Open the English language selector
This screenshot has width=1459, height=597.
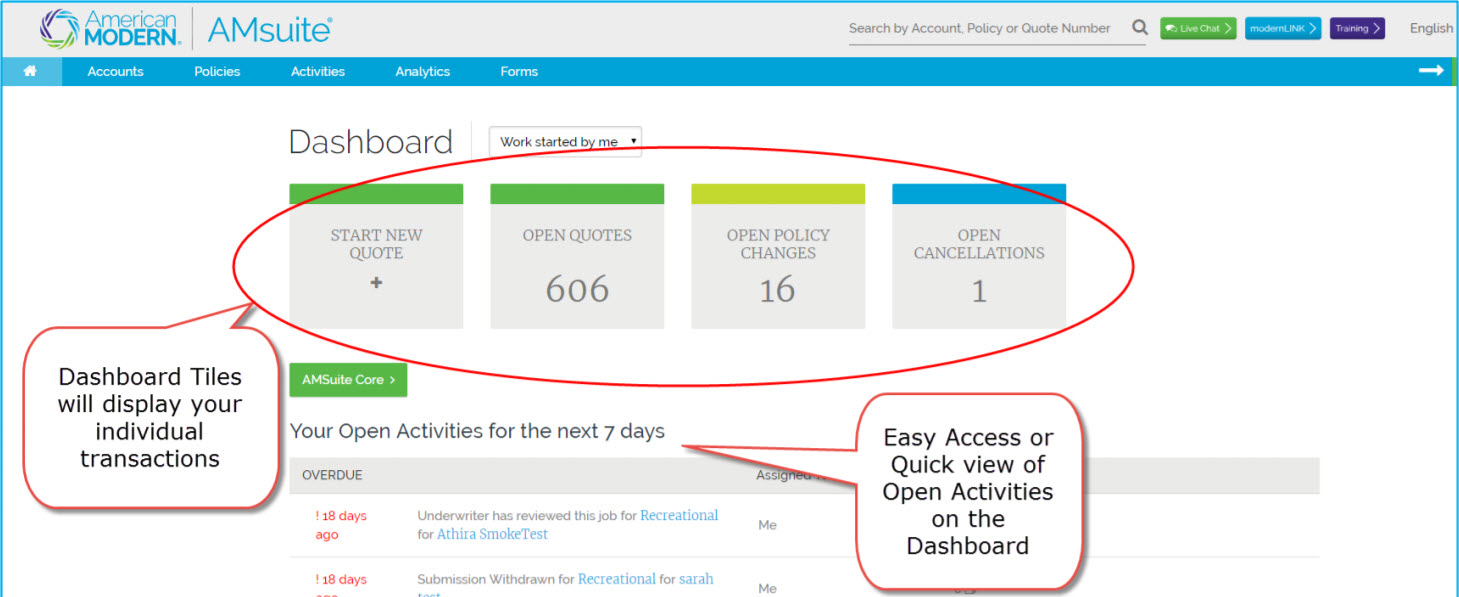tap(1431, 28)
